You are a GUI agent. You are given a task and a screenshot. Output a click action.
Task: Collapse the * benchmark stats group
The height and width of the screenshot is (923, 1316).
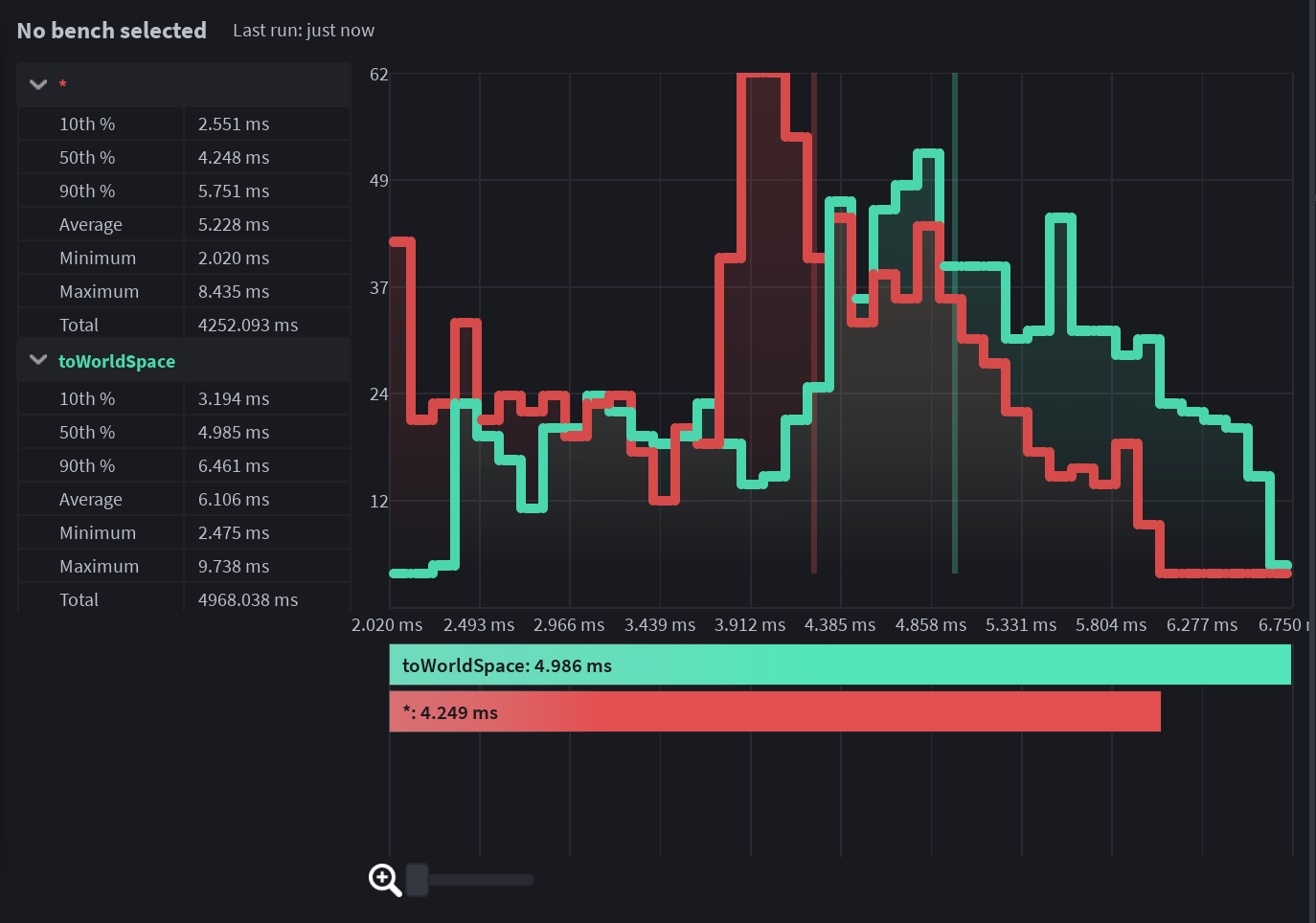(x=38, y=84)
